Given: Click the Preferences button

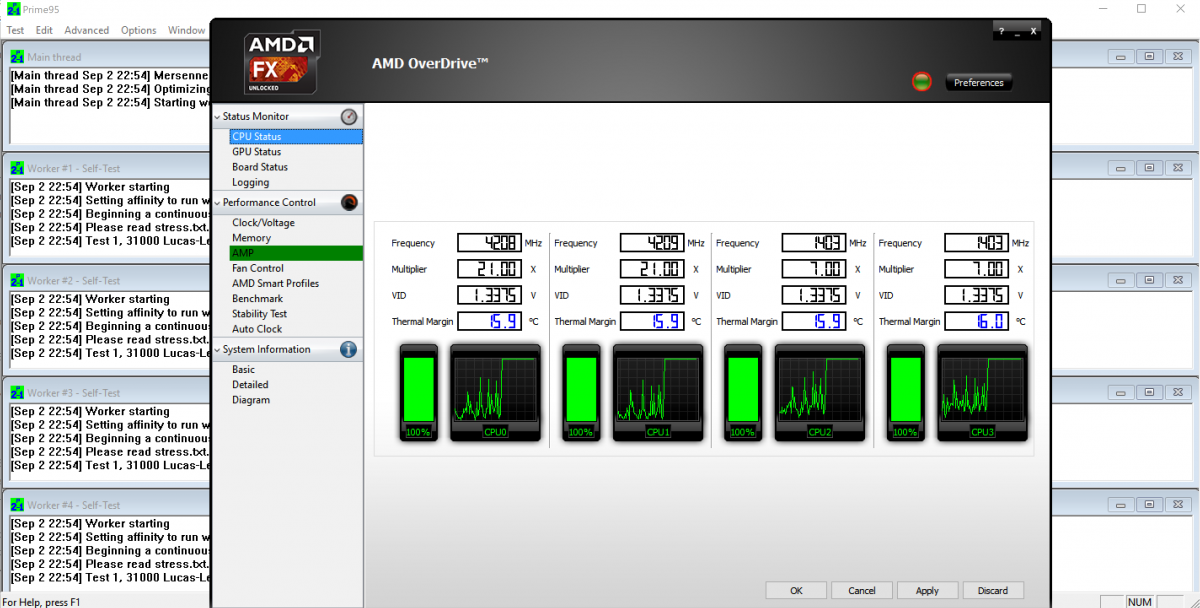Looking at the screenshot, I should point(979,83).
